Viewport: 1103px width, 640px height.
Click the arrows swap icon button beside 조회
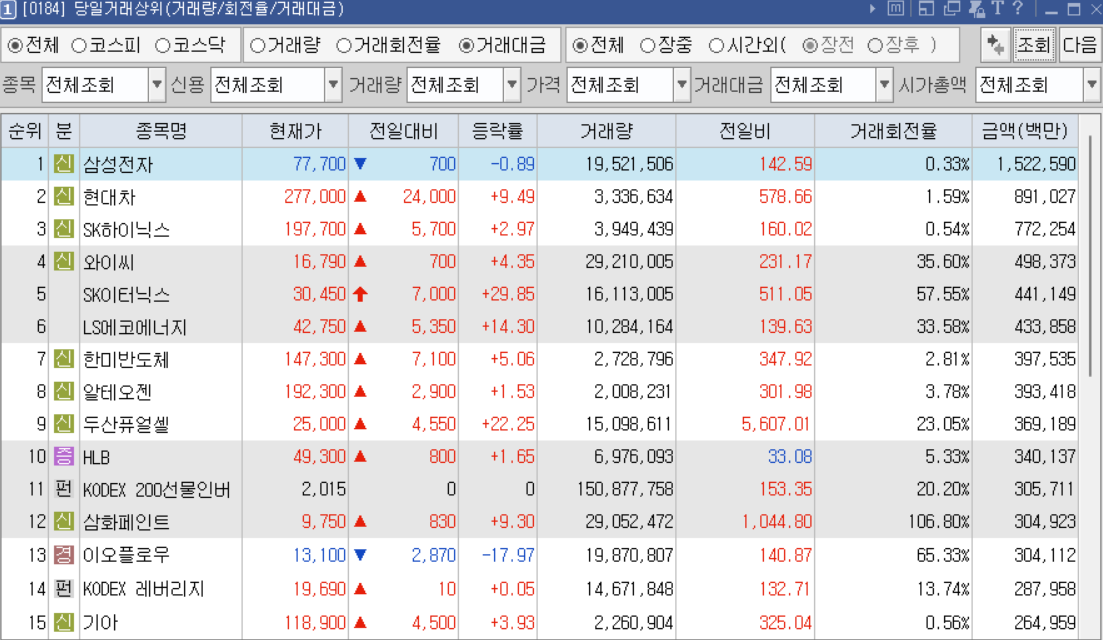pos(995,45)
